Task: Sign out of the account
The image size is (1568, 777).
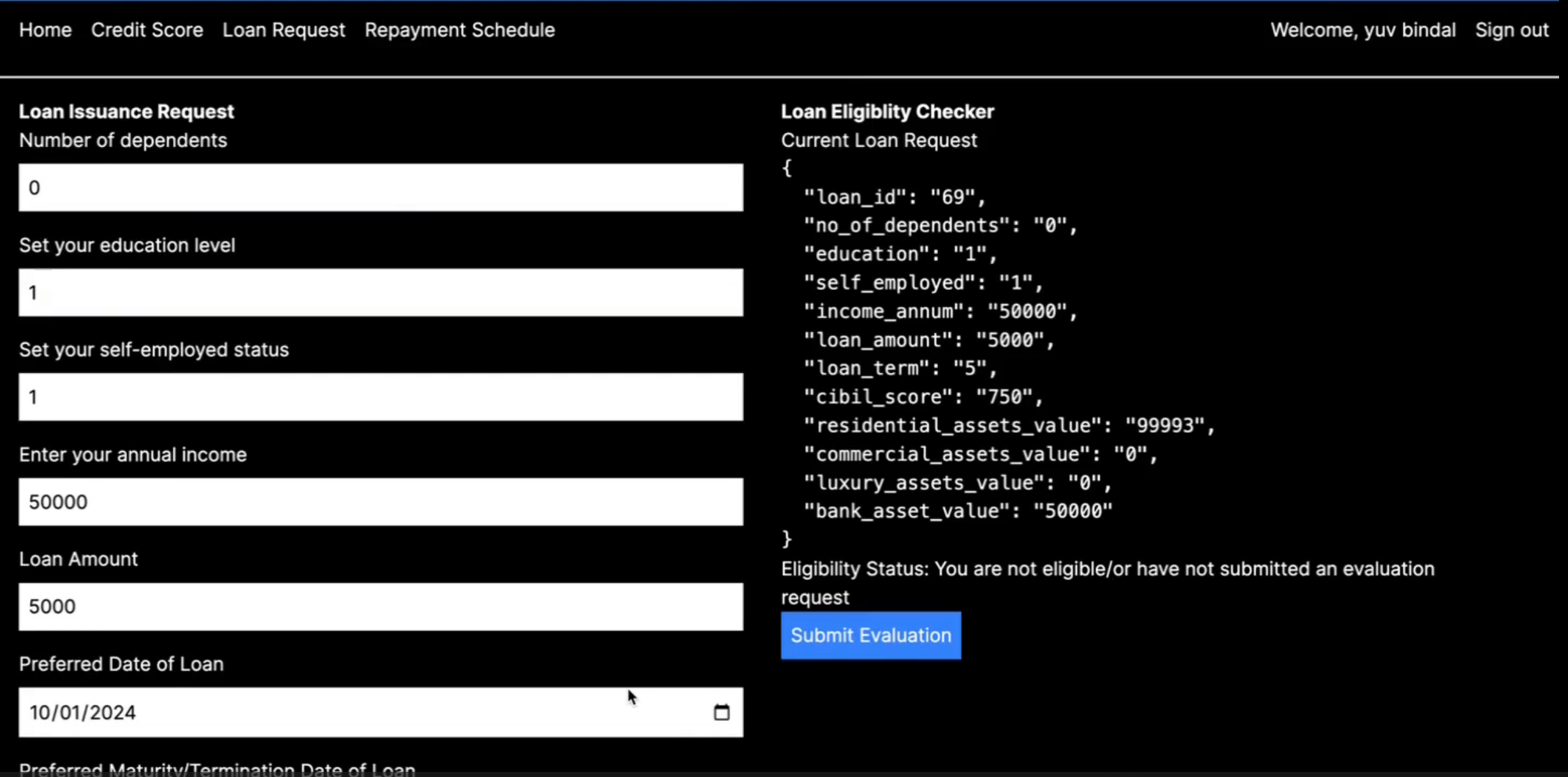Action: click(x=1511, y=30)
